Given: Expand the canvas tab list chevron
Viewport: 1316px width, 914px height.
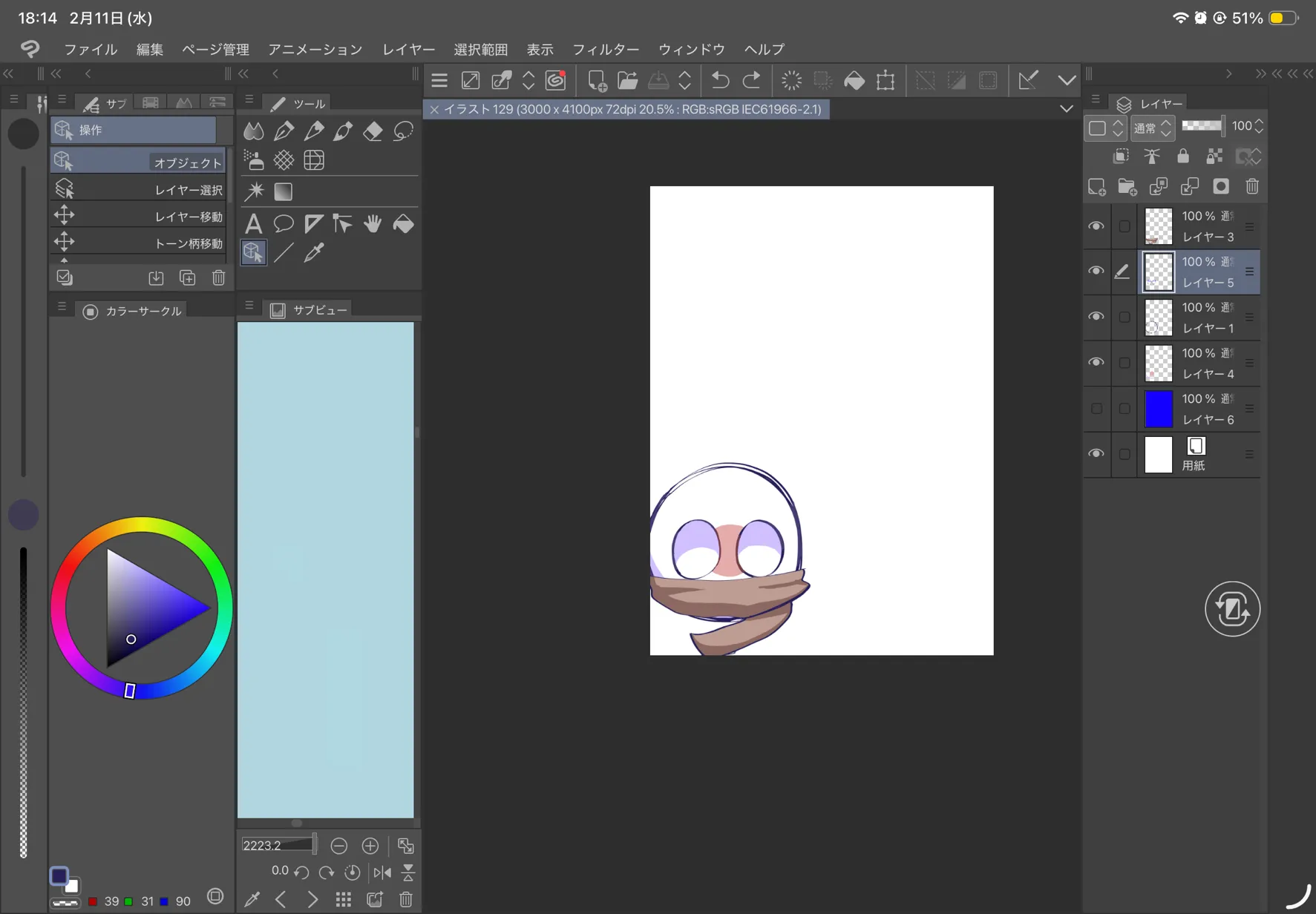Looking at the screenshot, I should tap(1066, 109).
